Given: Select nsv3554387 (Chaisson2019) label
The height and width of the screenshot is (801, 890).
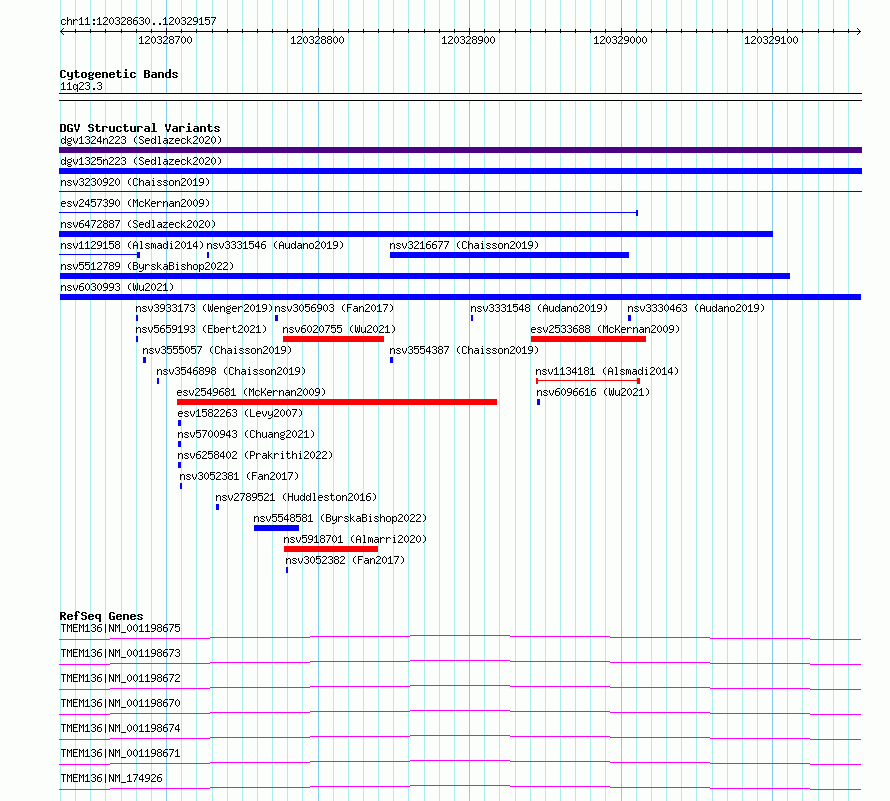Looking at the screenshot, I should pyautogui.click(x=464, y=350).
